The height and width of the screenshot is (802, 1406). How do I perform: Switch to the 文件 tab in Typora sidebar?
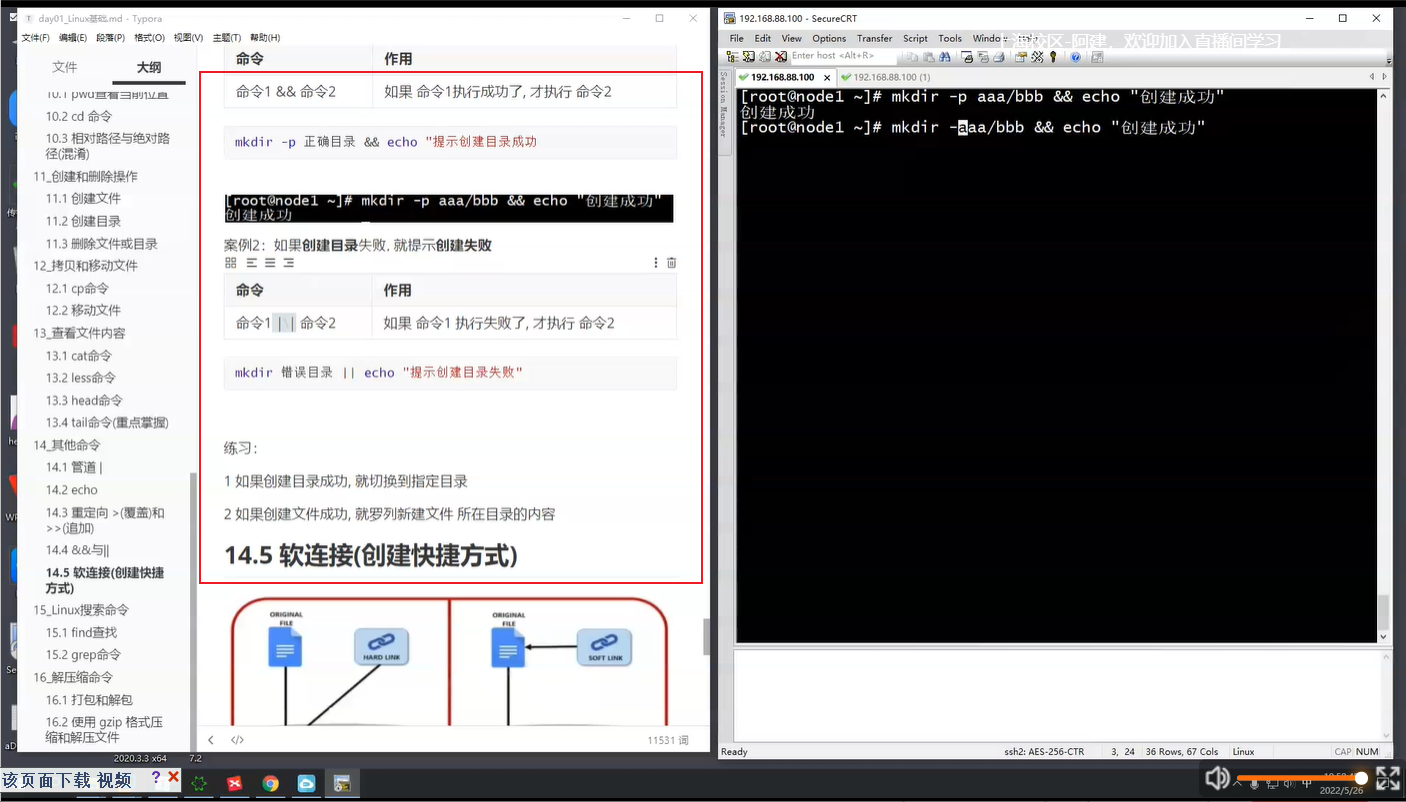[x=64, y=66]
